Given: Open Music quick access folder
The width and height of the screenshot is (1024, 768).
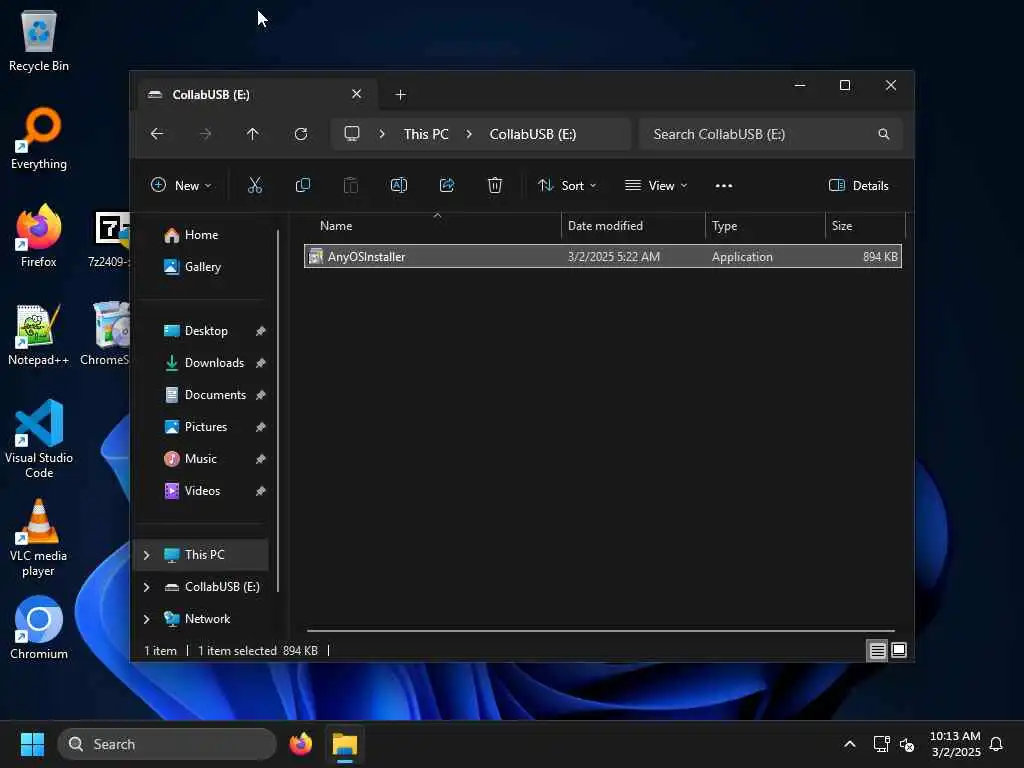Looking at the screenshot, I should click(202, 458).
